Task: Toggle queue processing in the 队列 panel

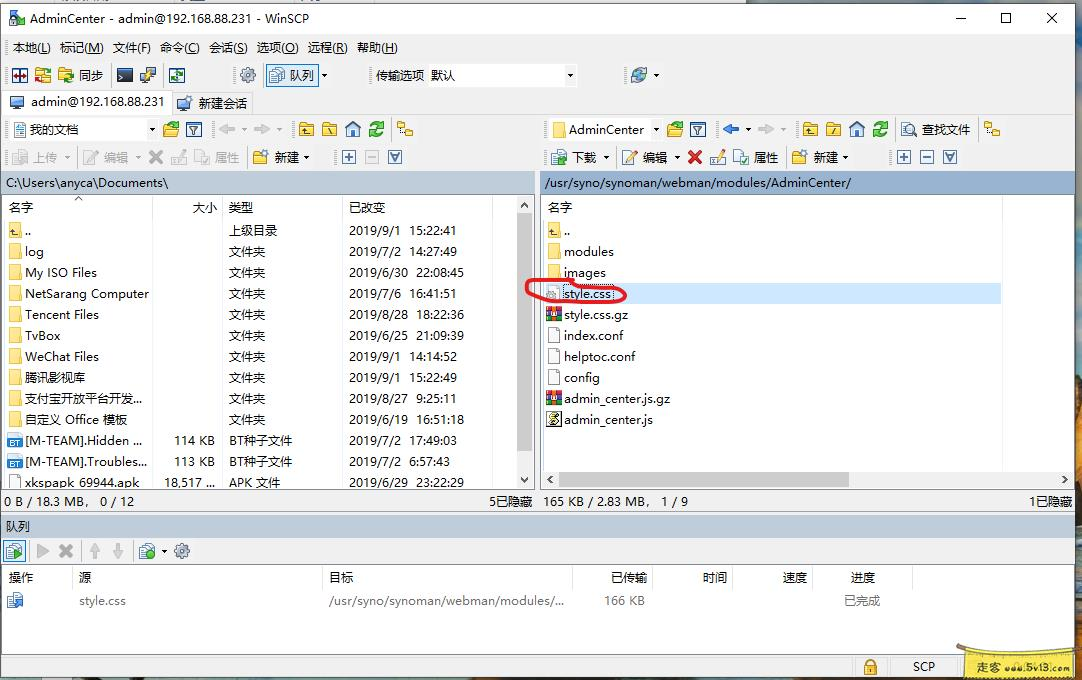Action: coord(13,551)
